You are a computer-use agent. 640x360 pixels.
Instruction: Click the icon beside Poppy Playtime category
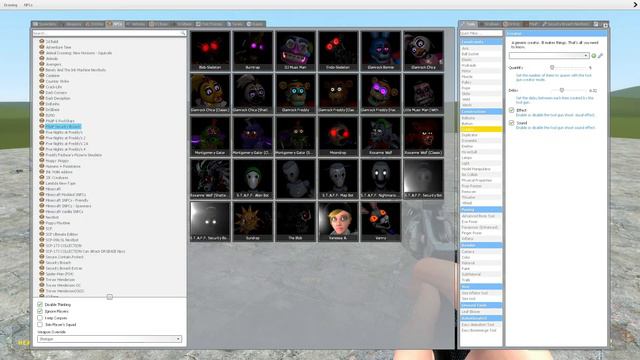pyautogui.click(x=42, y=223)
